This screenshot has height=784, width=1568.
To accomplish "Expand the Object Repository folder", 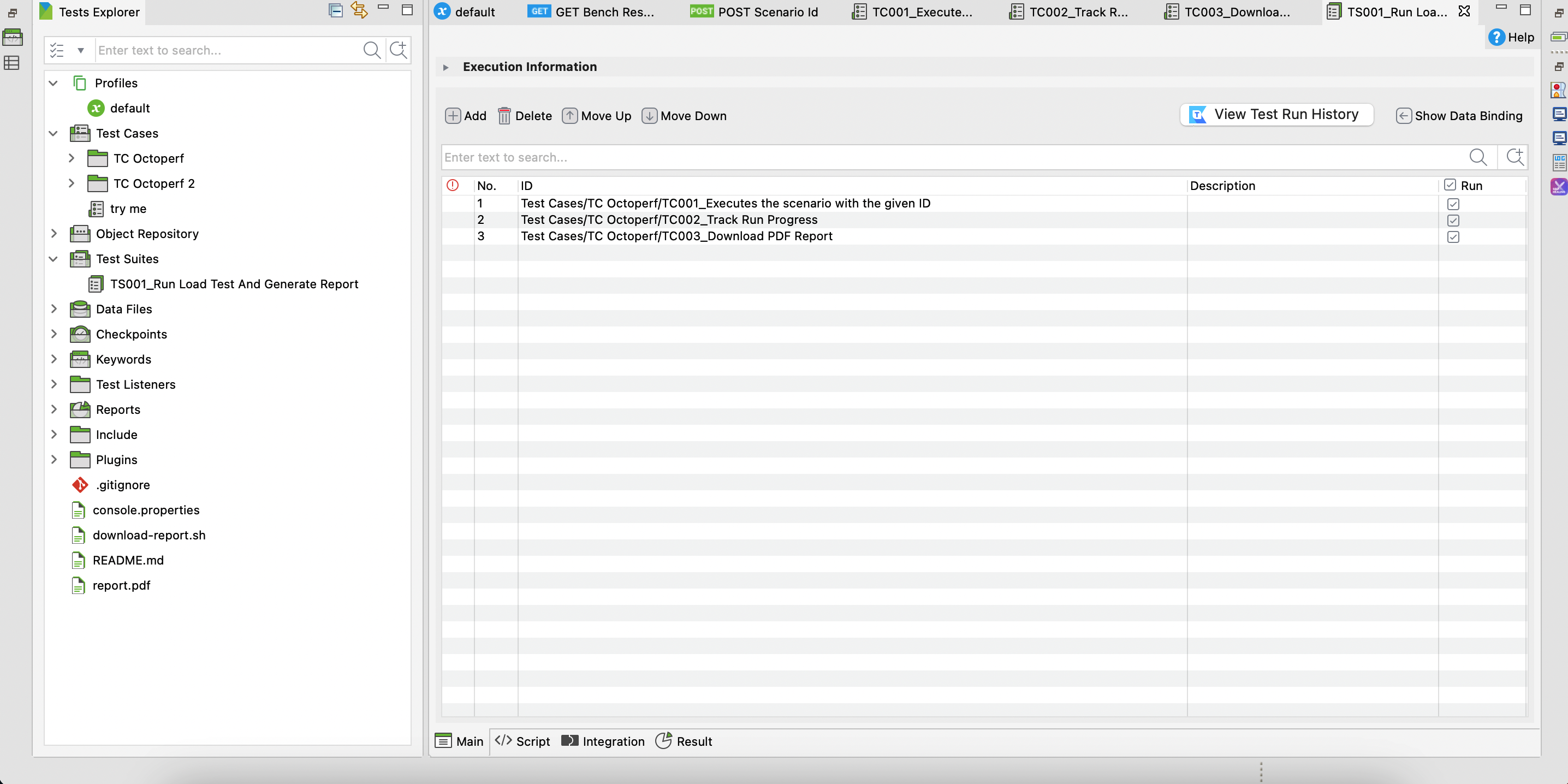I will [x=54, y=233].
